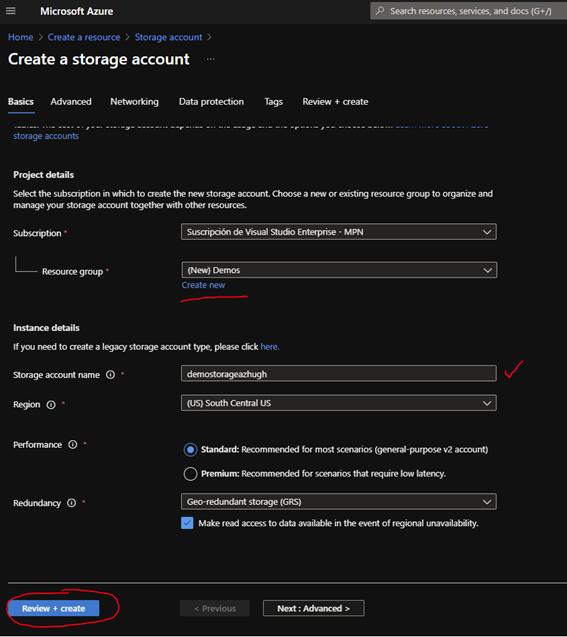
Task: Click the search resources, services, docs box
Action: 469,11
